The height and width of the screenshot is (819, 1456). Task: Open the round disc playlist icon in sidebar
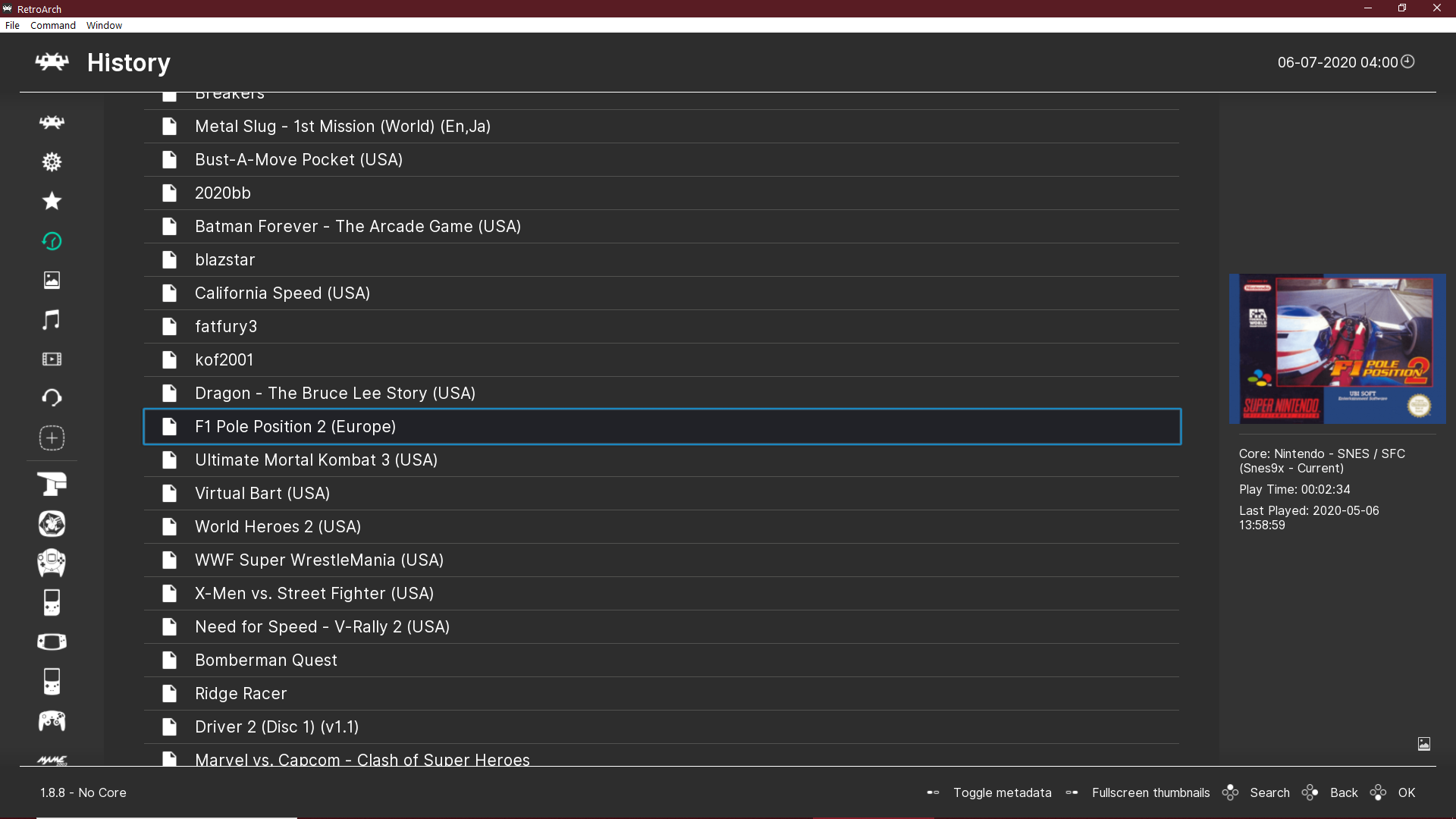[52, 523]
